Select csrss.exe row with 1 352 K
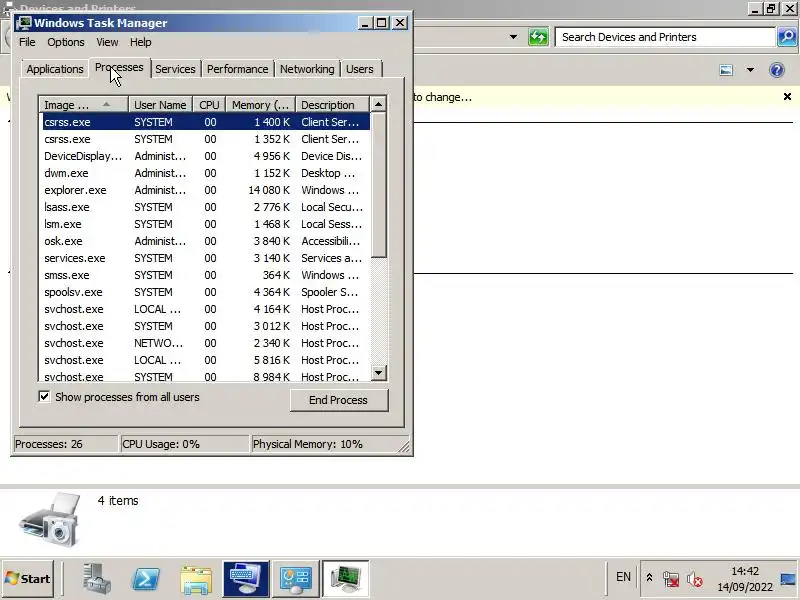 (x=206, y=139)
